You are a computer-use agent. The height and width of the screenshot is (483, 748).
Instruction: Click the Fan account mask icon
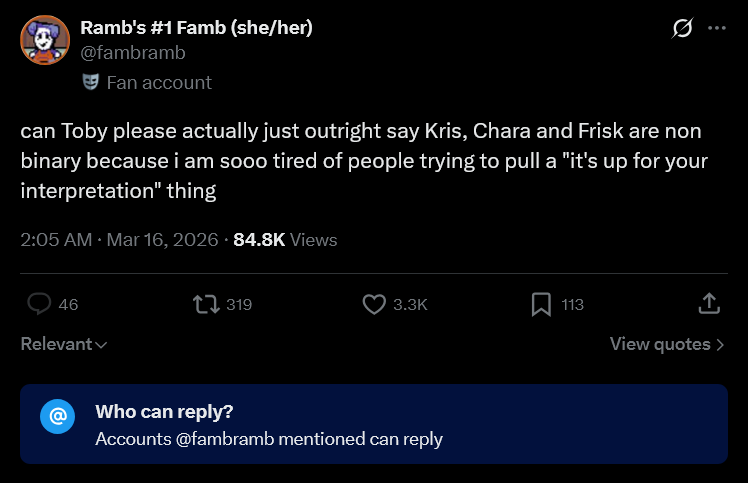pos(90,82)
